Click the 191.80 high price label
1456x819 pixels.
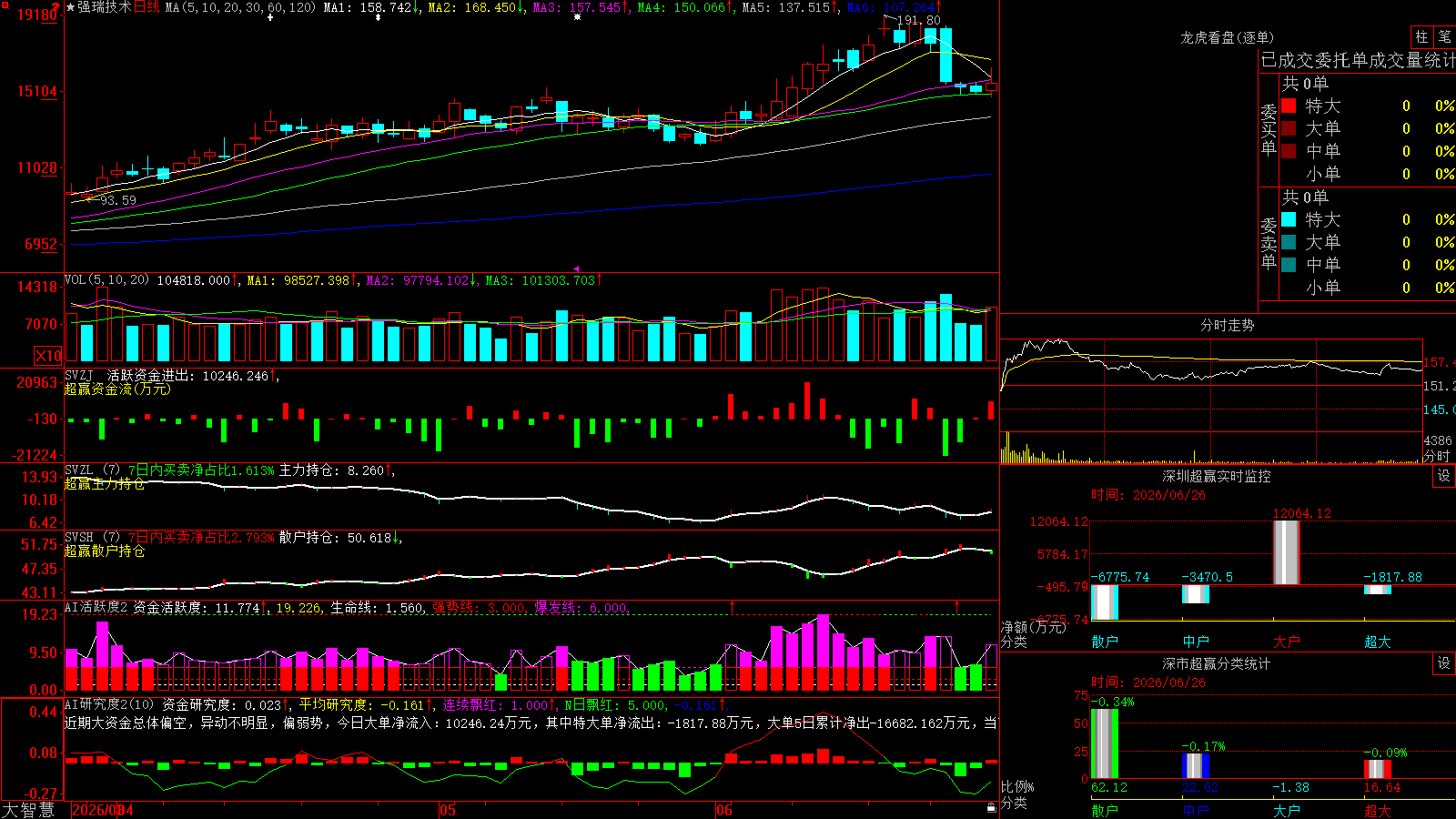919,20
